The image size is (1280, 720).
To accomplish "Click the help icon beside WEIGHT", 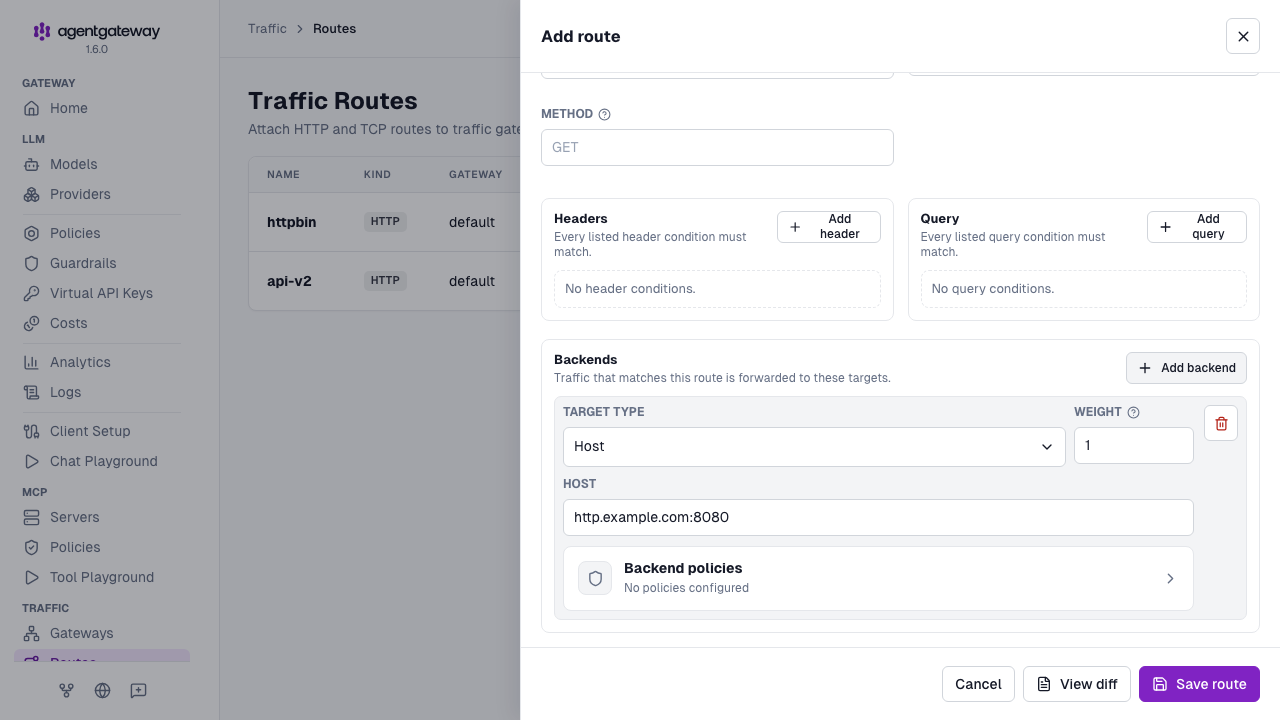I will click(1133, 412).
